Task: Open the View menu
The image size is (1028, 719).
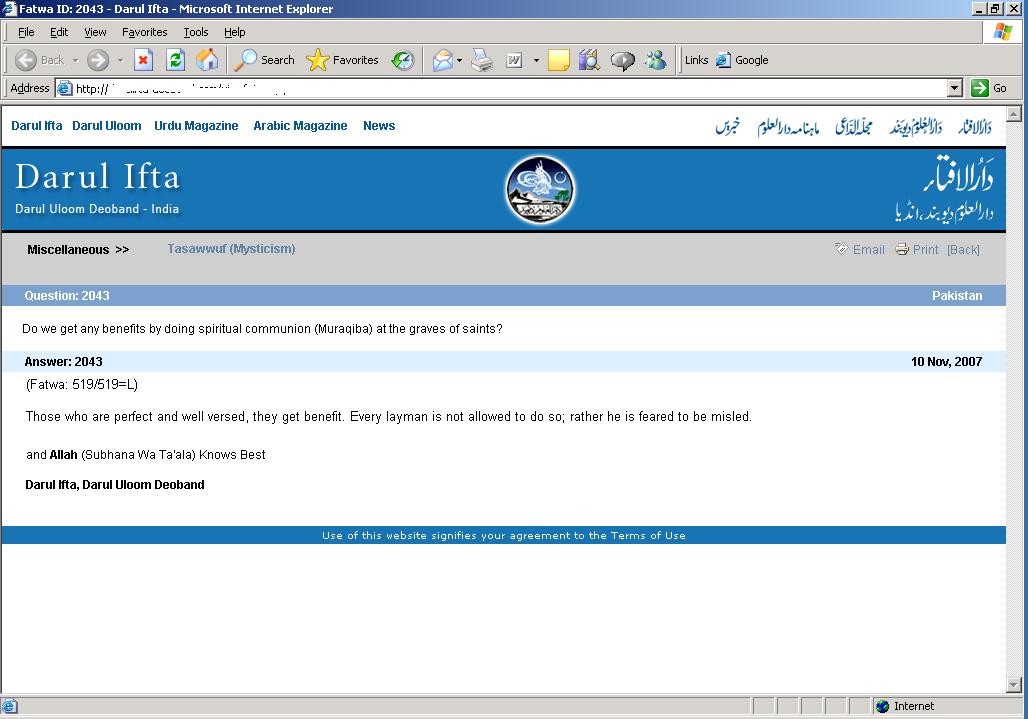Action: [x=95, y=32]
